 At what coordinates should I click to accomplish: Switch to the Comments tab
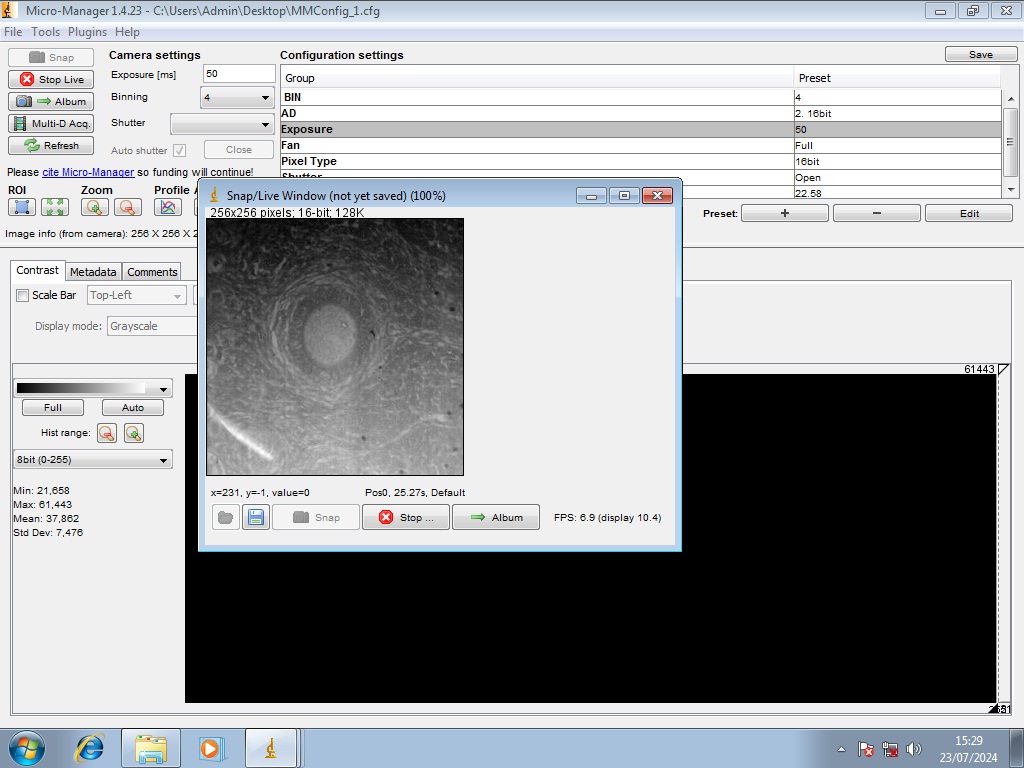pyautogui.click(x=152, y=272)
